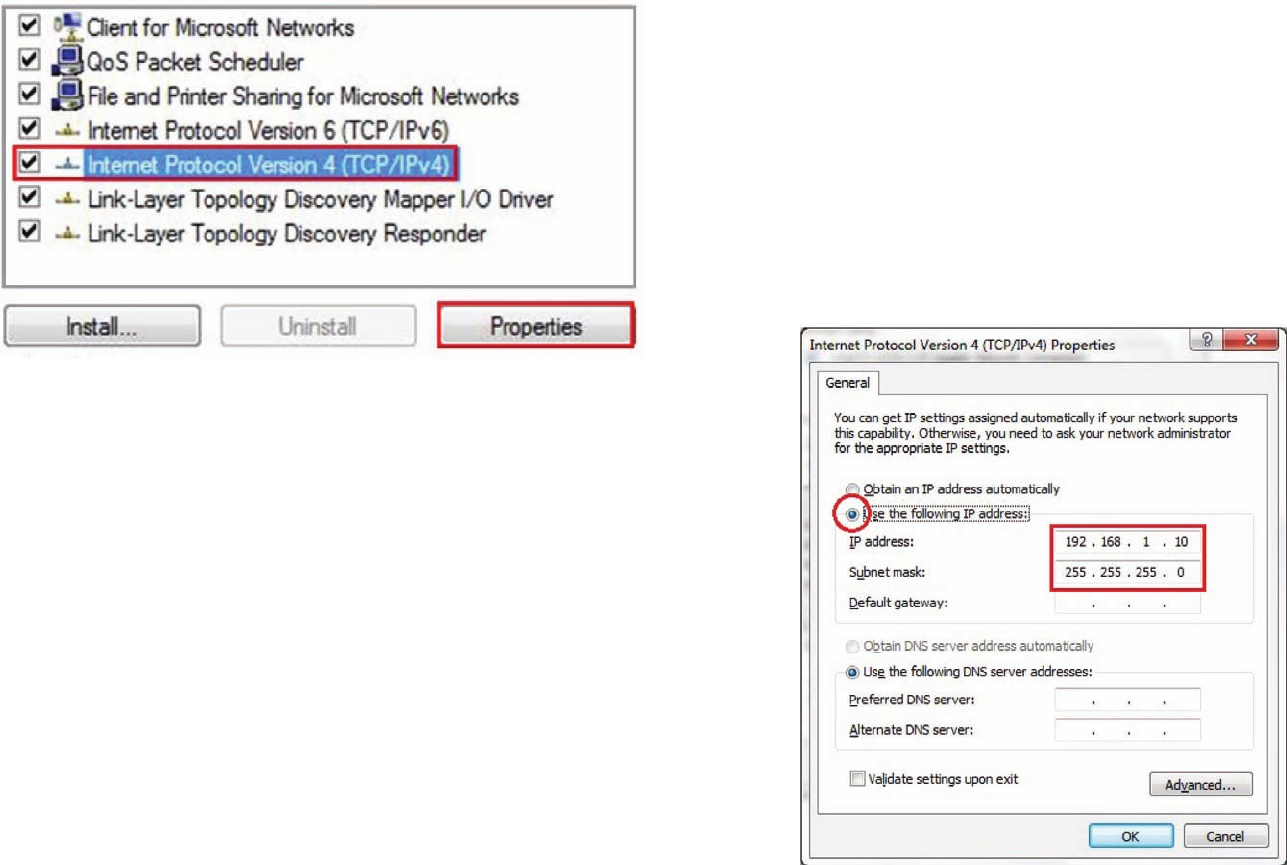Image resolution: width=1287 pixels, height=865 pixels.
Task: Click the QoS Packet Scheduler icon
Action: click(x=67, y=61)
